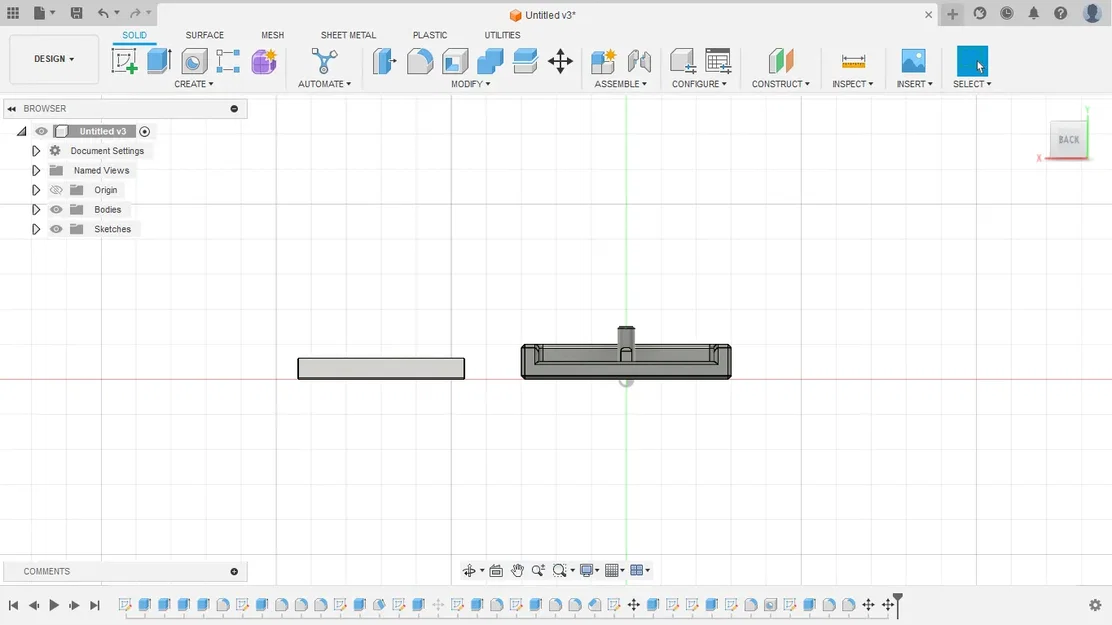Screen dimensions: 1112x625
Task: Click the Create Form purple icon
Action: click(264, 61)
